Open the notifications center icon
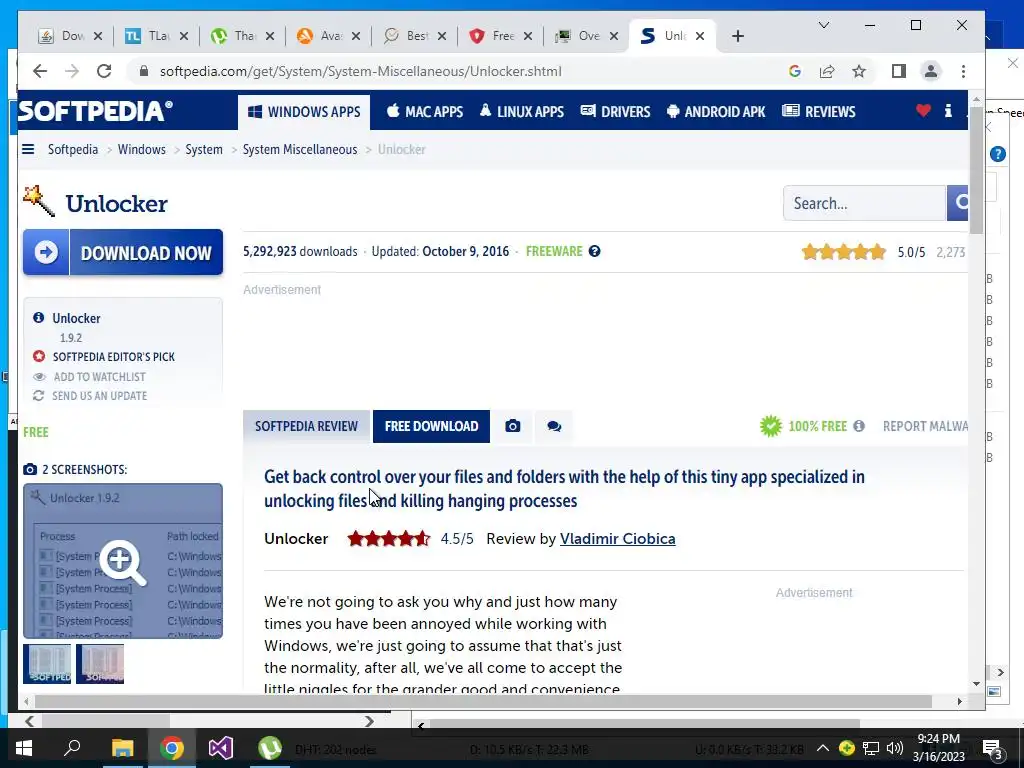Viewport: 1024px width, 768px height. tap(993, 748)
